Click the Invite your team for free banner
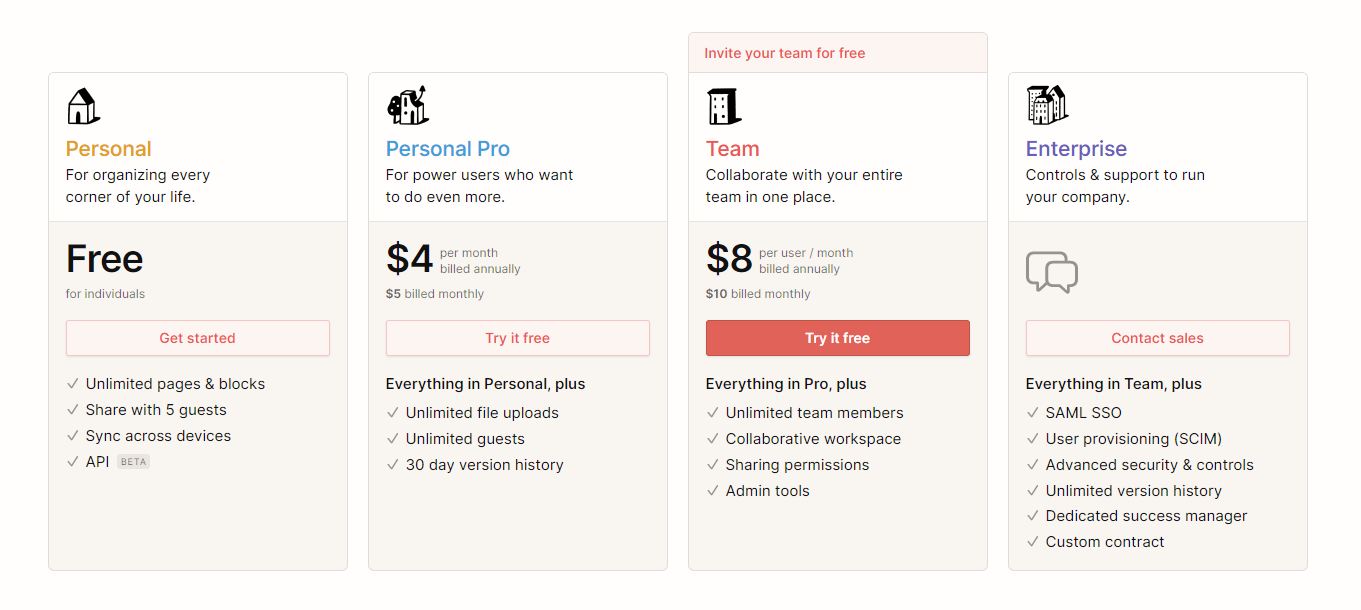 pyautogui.click(x=838, y=53)
